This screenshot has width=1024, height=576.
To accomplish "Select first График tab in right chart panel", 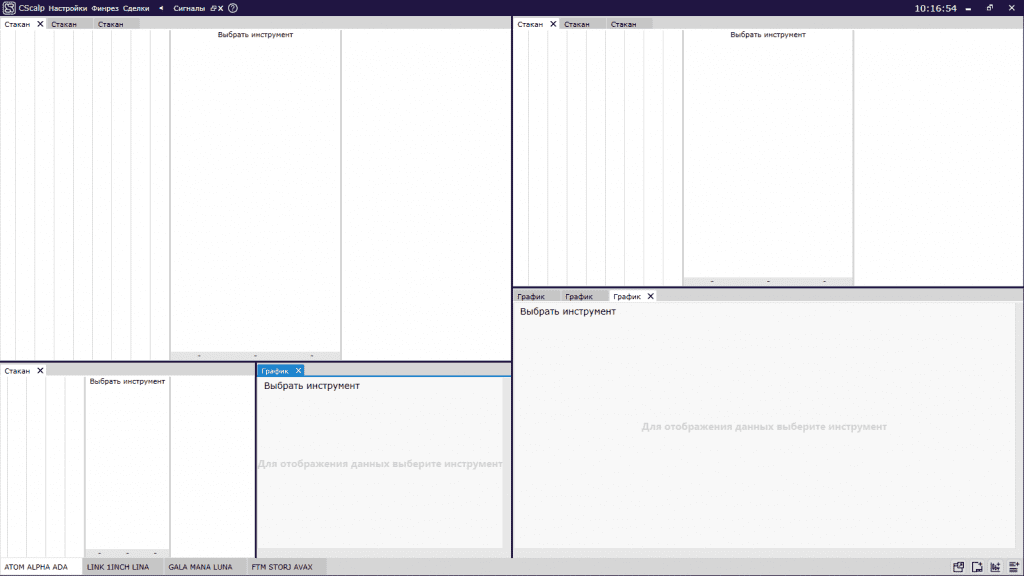I will coord(530,297).
